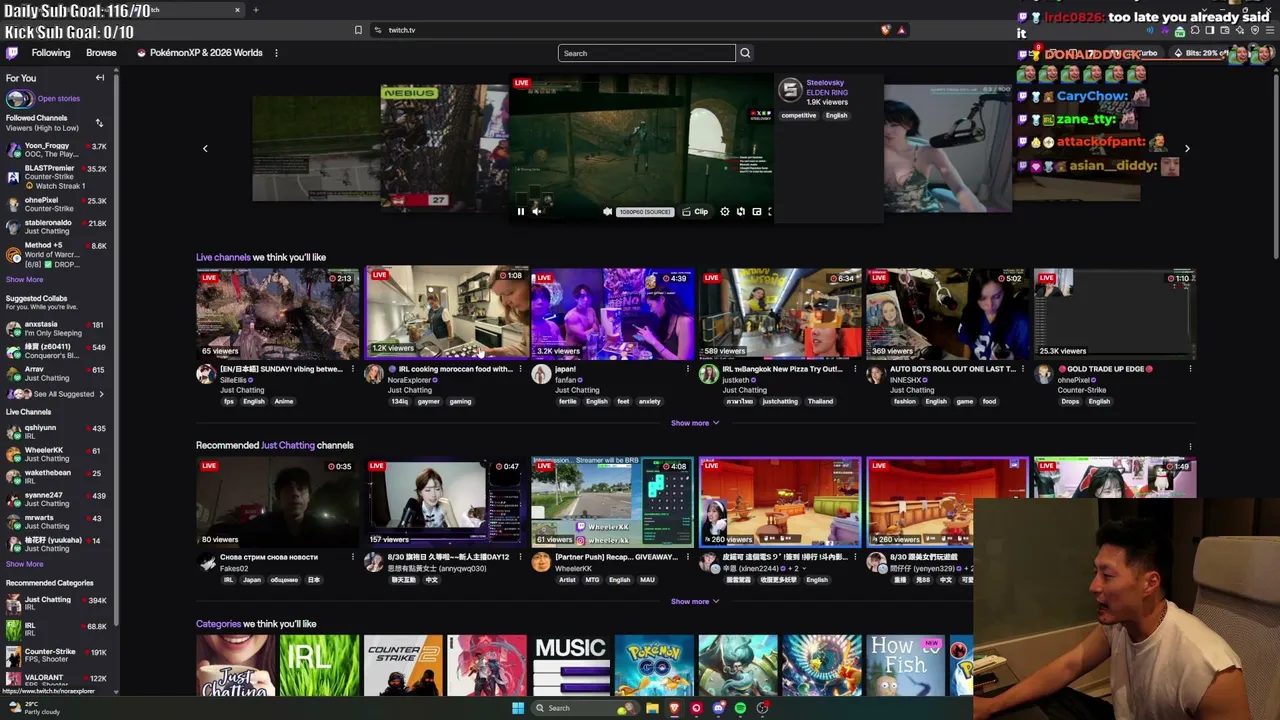Show more live channels you'll like
This screenshot has height=720, width=1280.
pos(694,423)
